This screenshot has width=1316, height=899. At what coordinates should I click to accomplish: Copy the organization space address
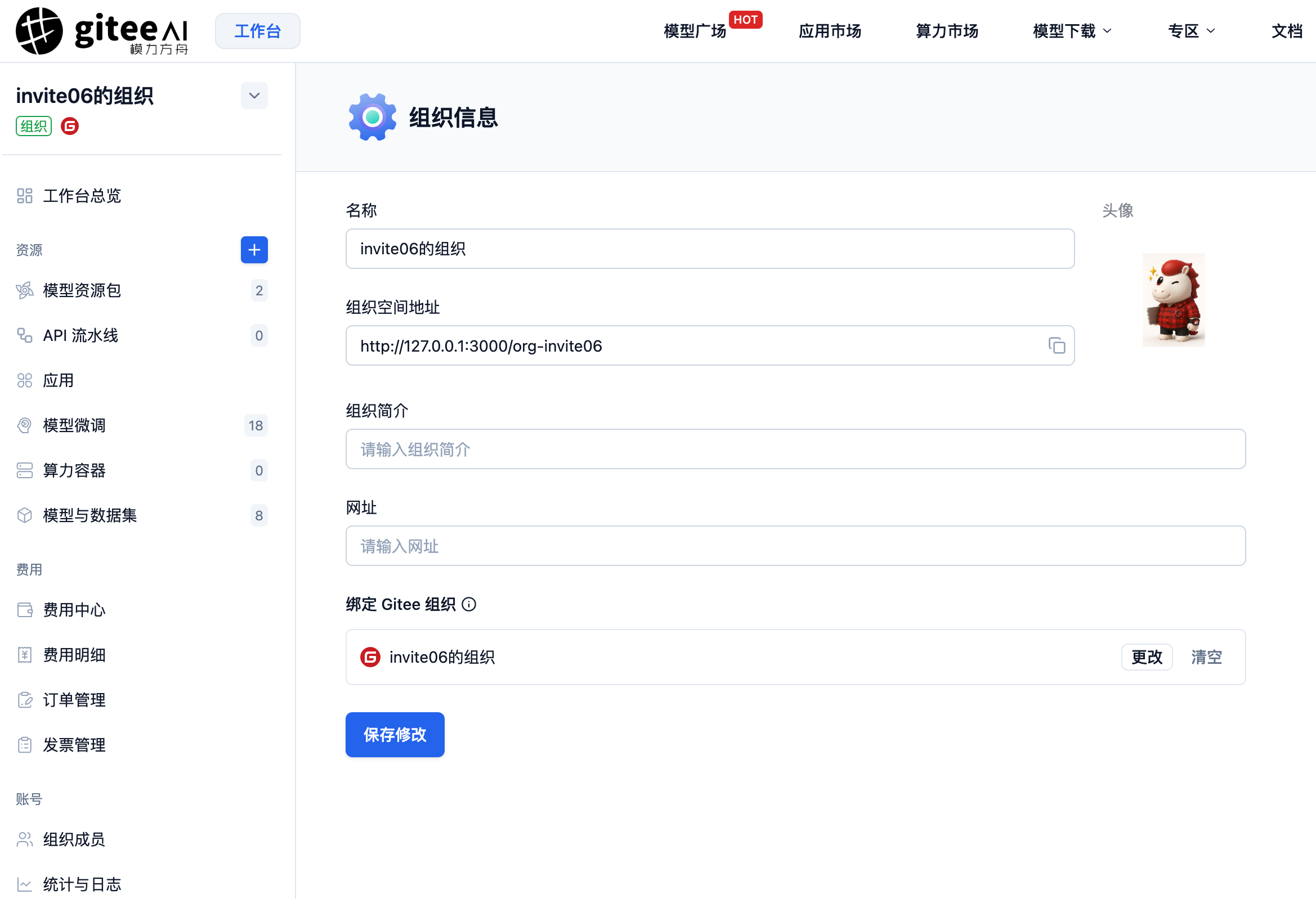point(1057,346)
